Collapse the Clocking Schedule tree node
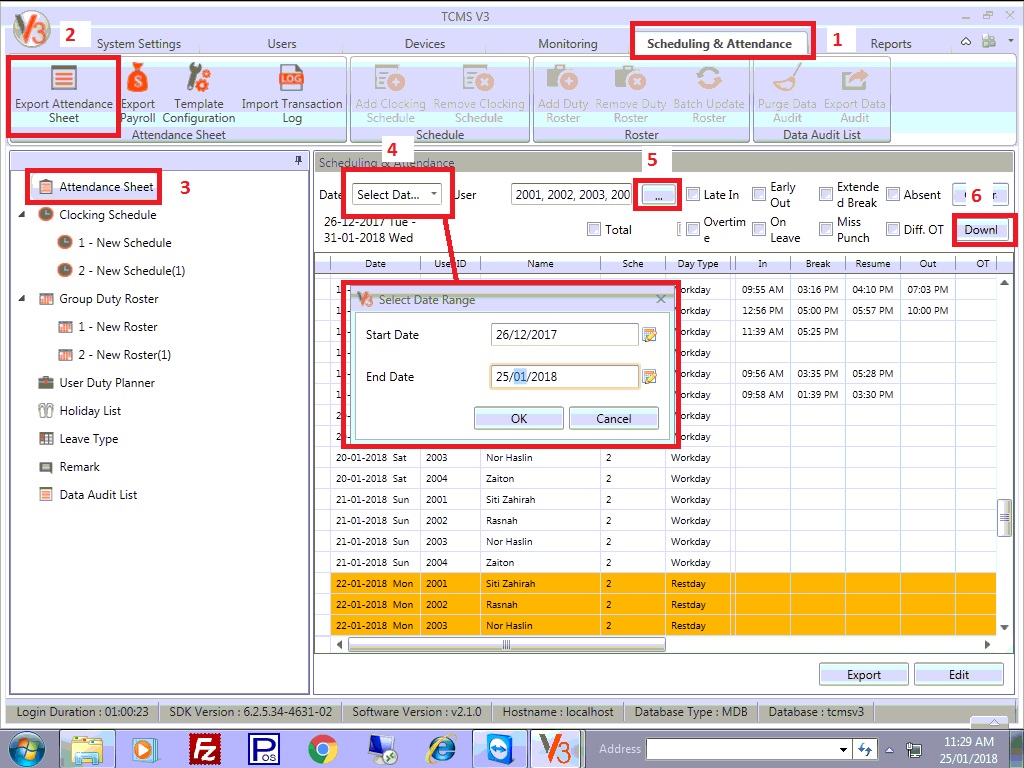Viewport: 1024px width, 768px height. (x=23, y=215)
